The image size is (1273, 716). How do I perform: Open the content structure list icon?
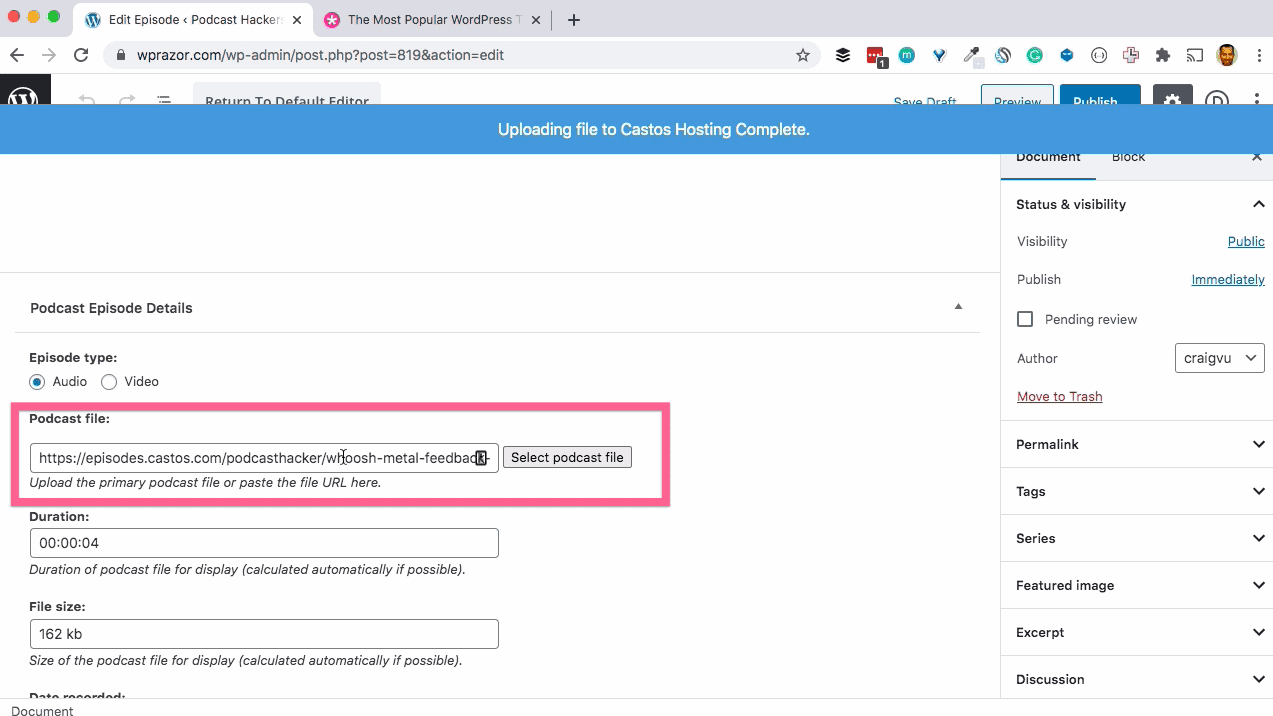[164, 100]
